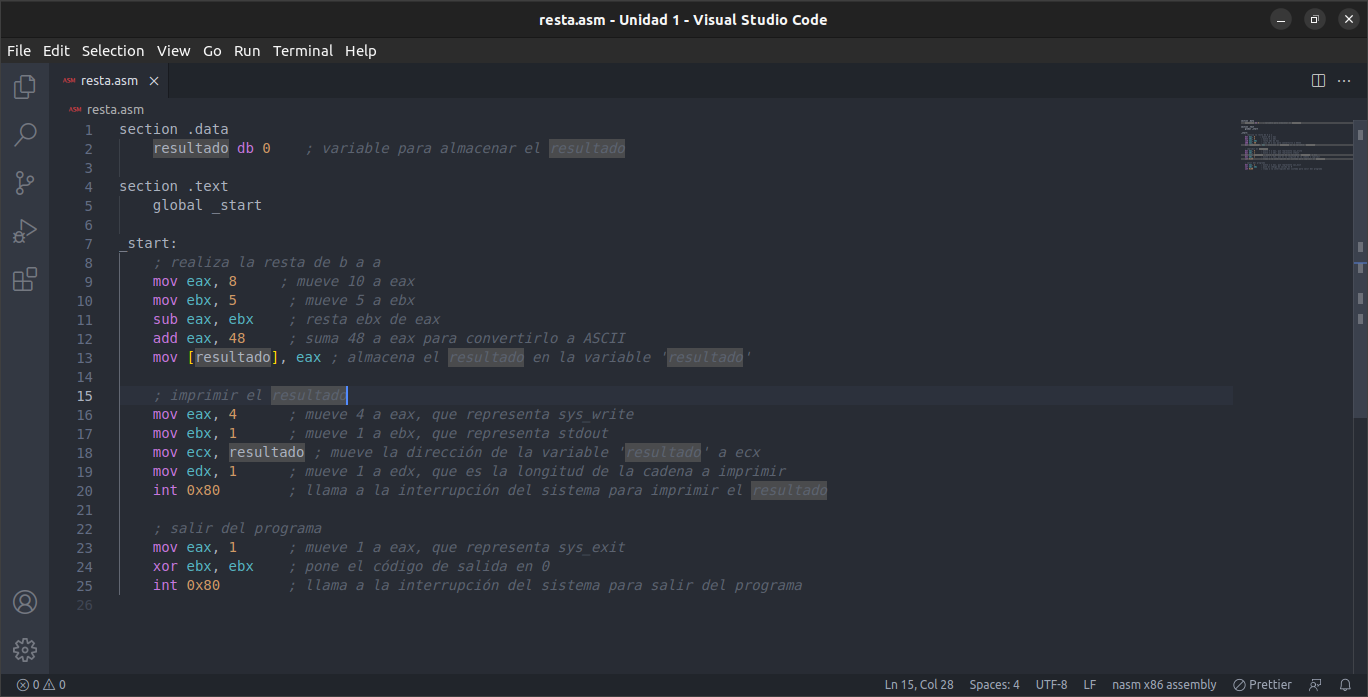Viewport: 1368px width, 697px height.
Task: Open the Run and Debug view icon
Action: click(25, 231)
